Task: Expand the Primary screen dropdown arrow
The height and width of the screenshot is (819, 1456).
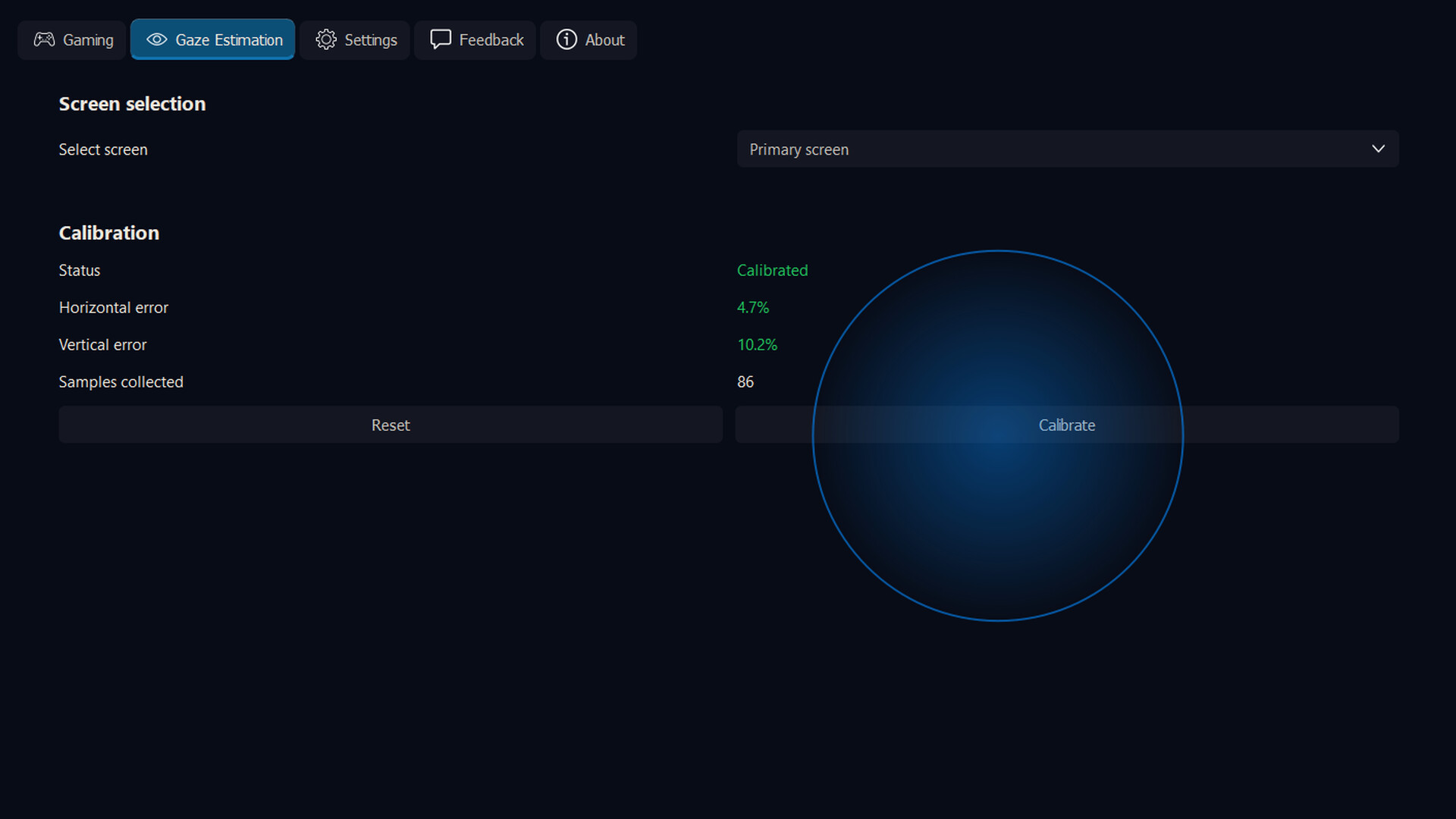Action: pos(1378,149)
